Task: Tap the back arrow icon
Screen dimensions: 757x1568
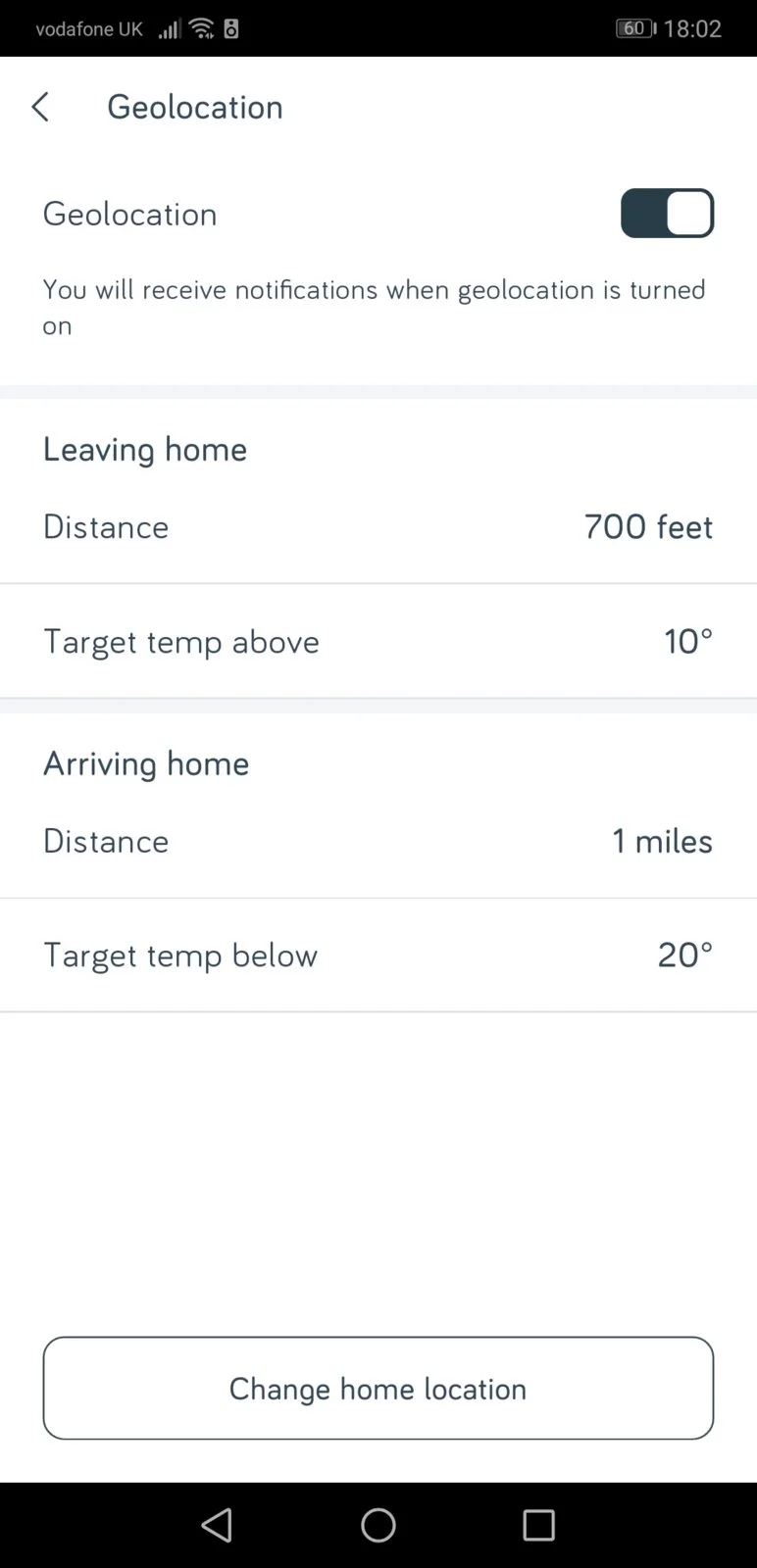Action: point(40,107)
